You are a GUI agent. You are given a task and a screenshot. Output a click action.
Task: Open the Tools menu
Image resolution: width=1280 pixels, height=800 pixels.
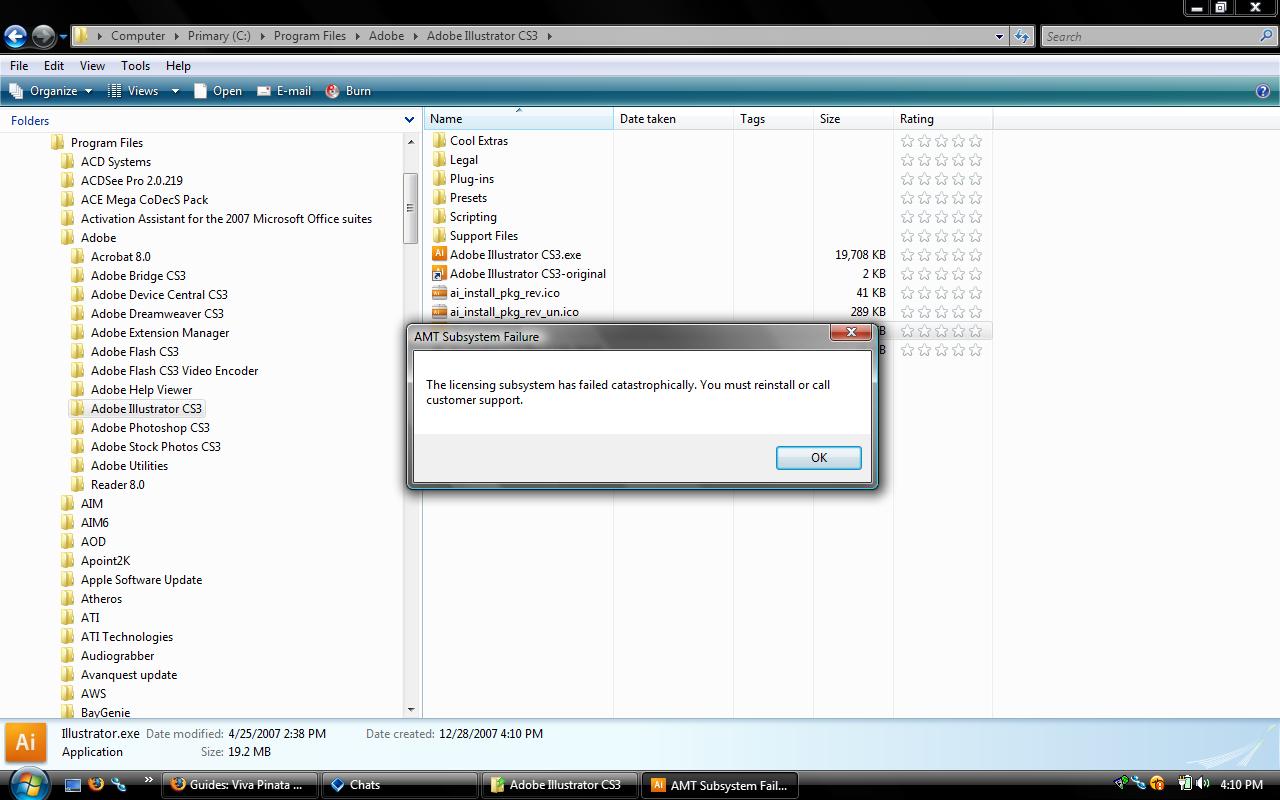(x=135, y=66)
